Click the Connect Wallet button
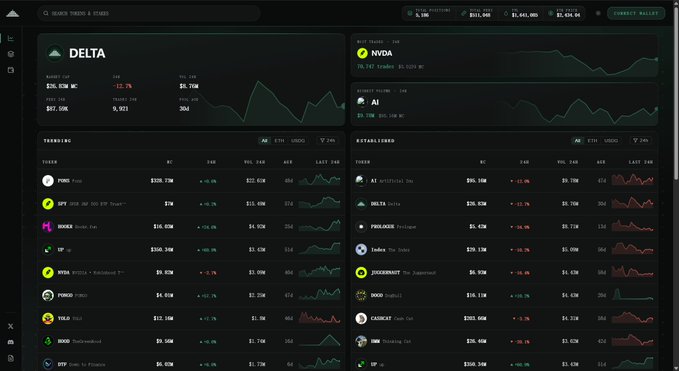This screenshot has width=679, height=371. point(636,13)
